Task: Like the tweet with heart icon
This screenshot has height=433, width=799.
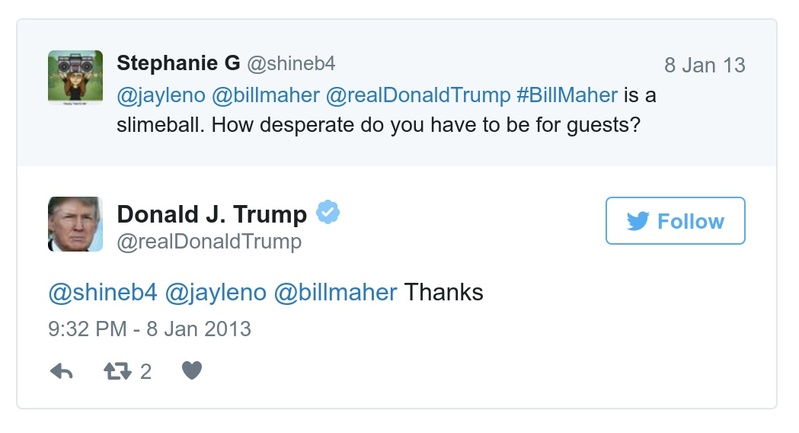Action: tap(193, 371)
